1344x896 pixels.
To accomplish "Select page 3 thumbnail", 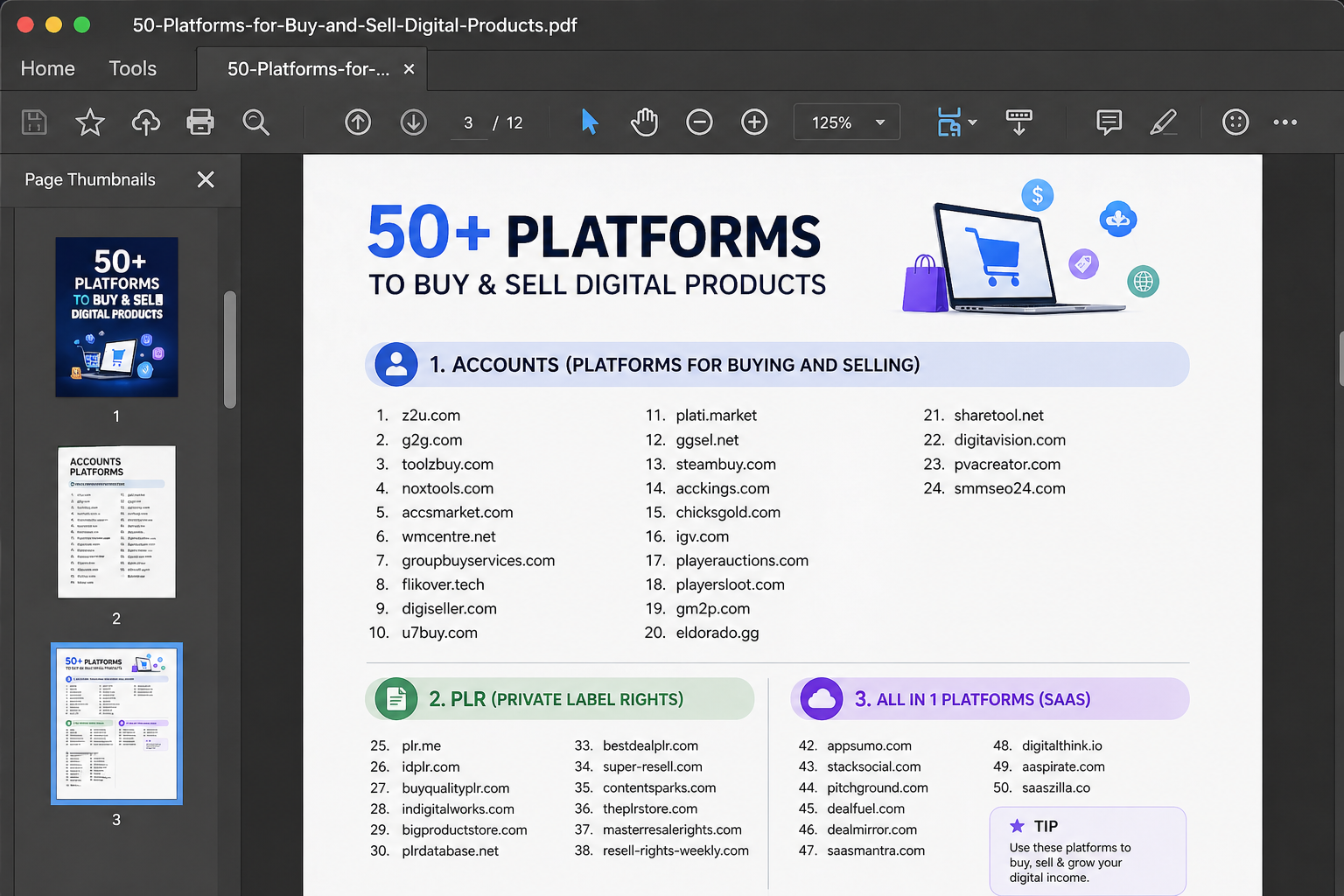I will pos(116,724).
